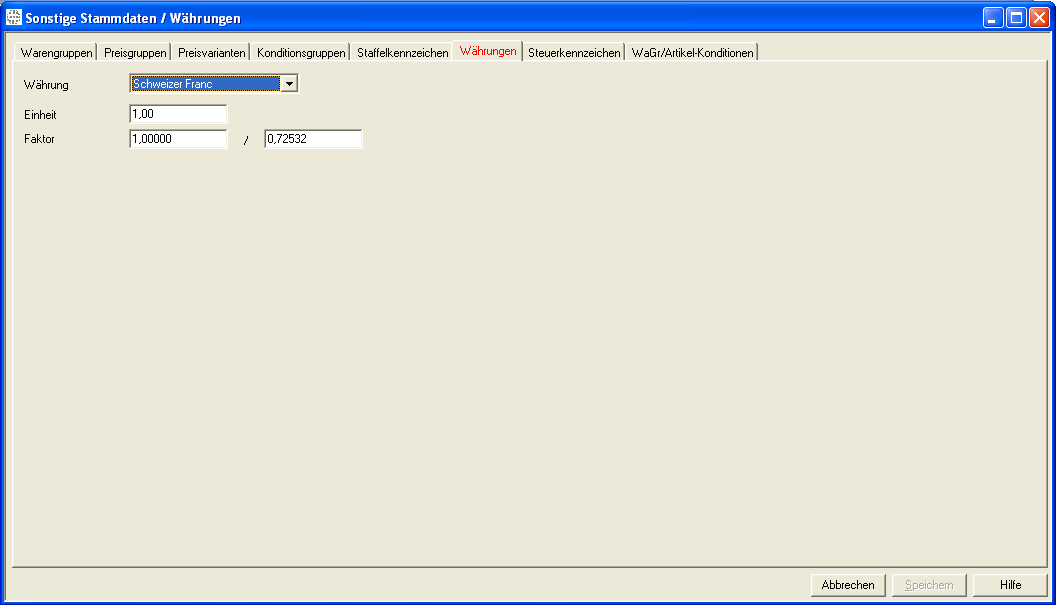Show the Staffelkennzeichen tab

coord(402,53)
